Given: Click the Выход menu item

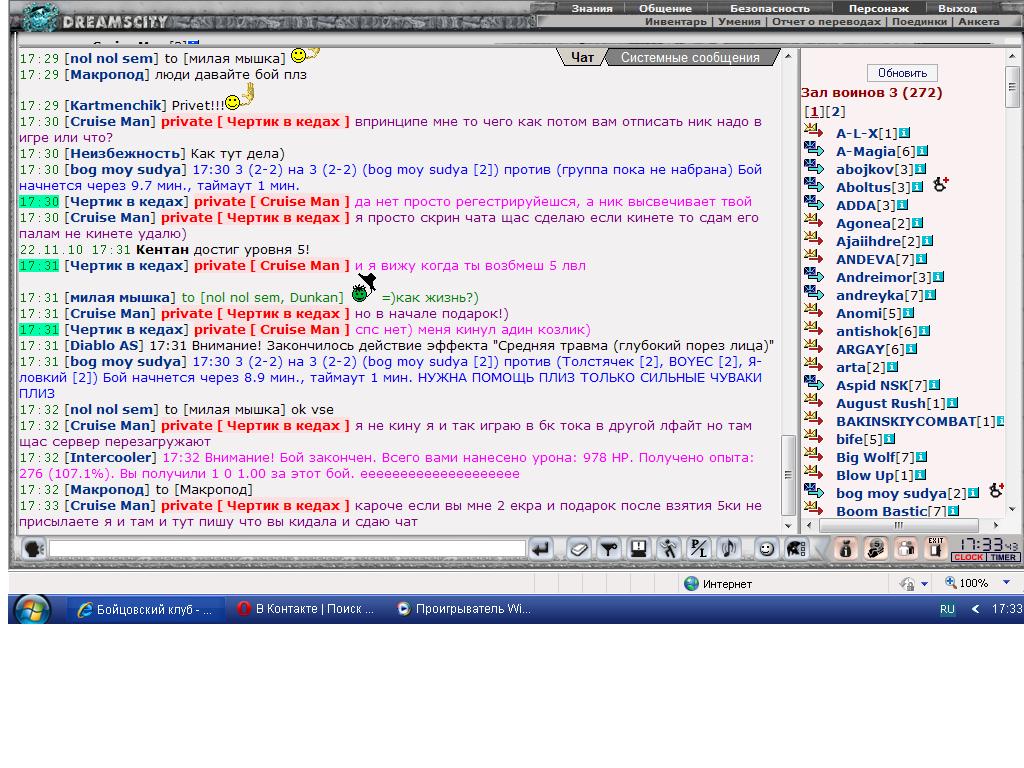Looking at the screenshot, I should [957, 8].
